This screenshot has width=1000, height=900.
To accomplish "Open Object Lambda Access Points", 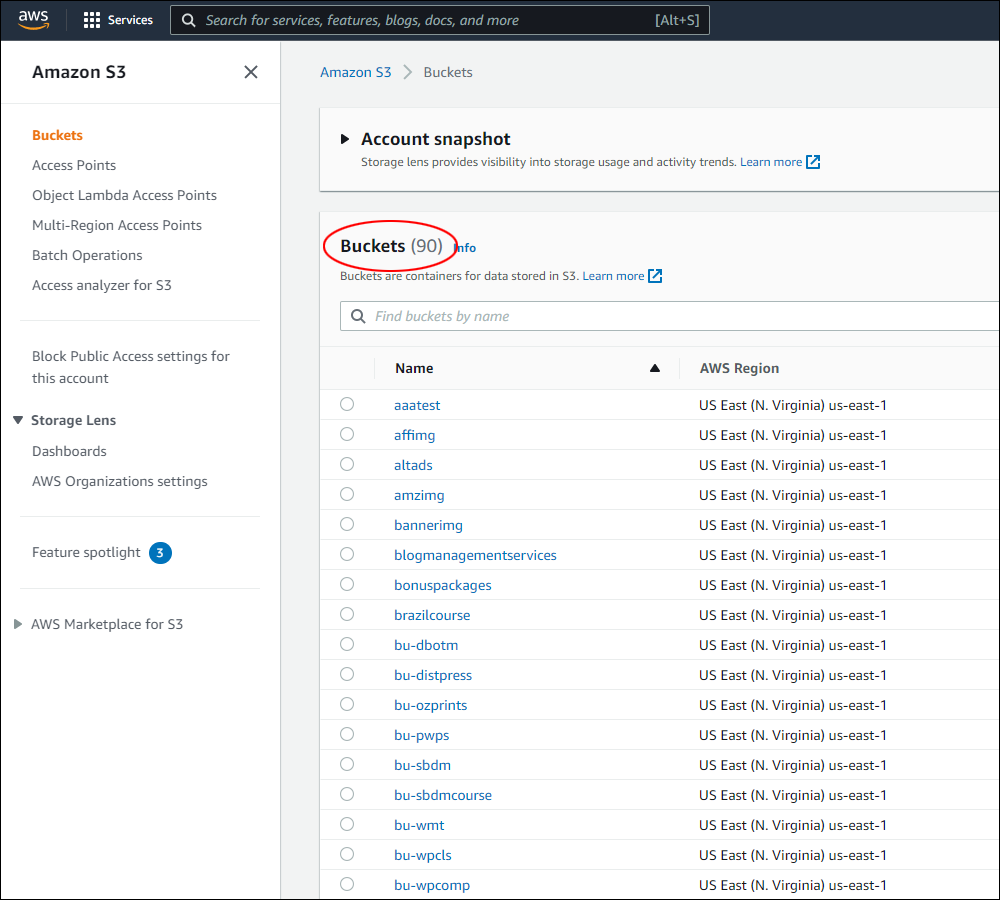I will click(x=124, y=195).
